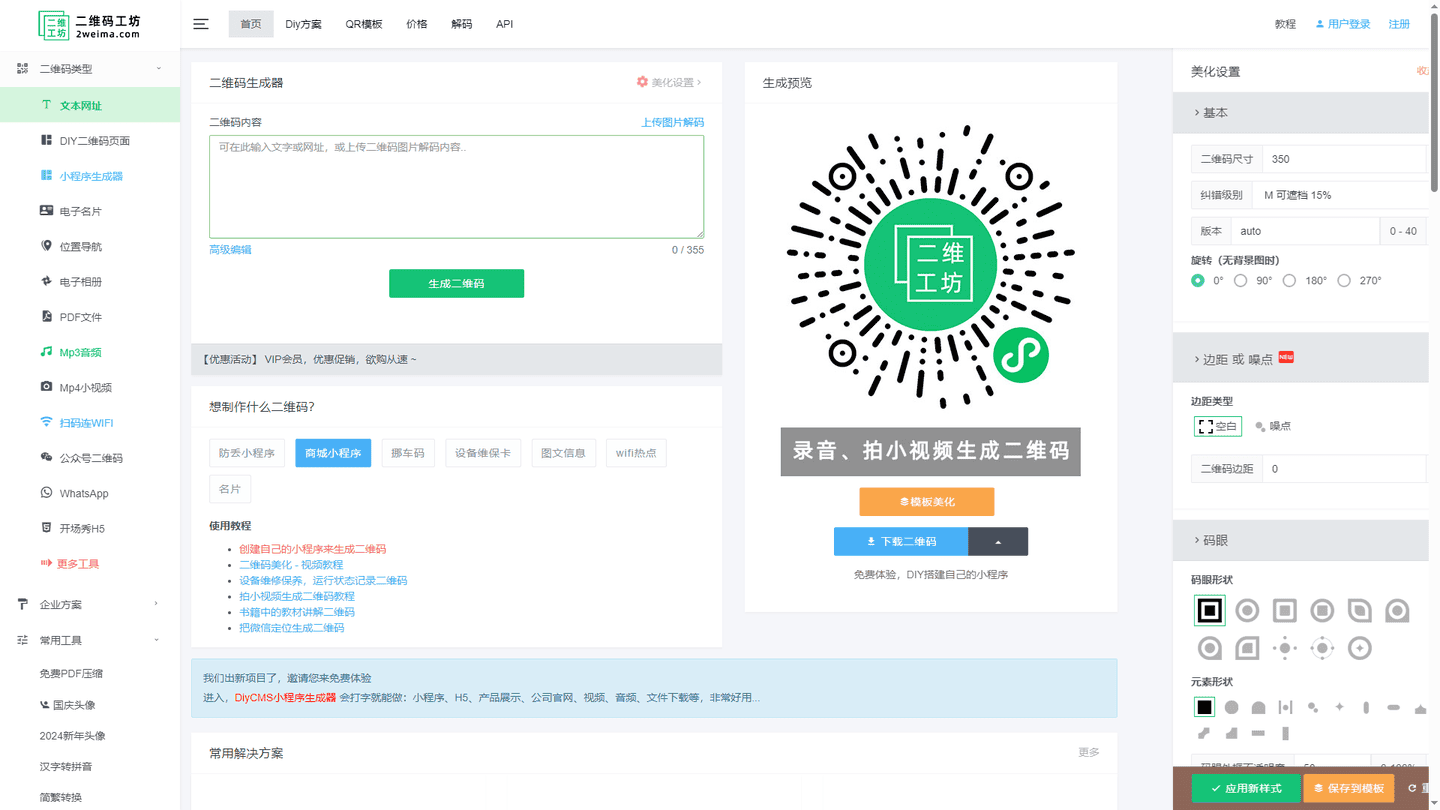Toggle the hamburger sidebar menu icon
The height and width of the screenshot is (810, 1440).
tap(201, 24)
